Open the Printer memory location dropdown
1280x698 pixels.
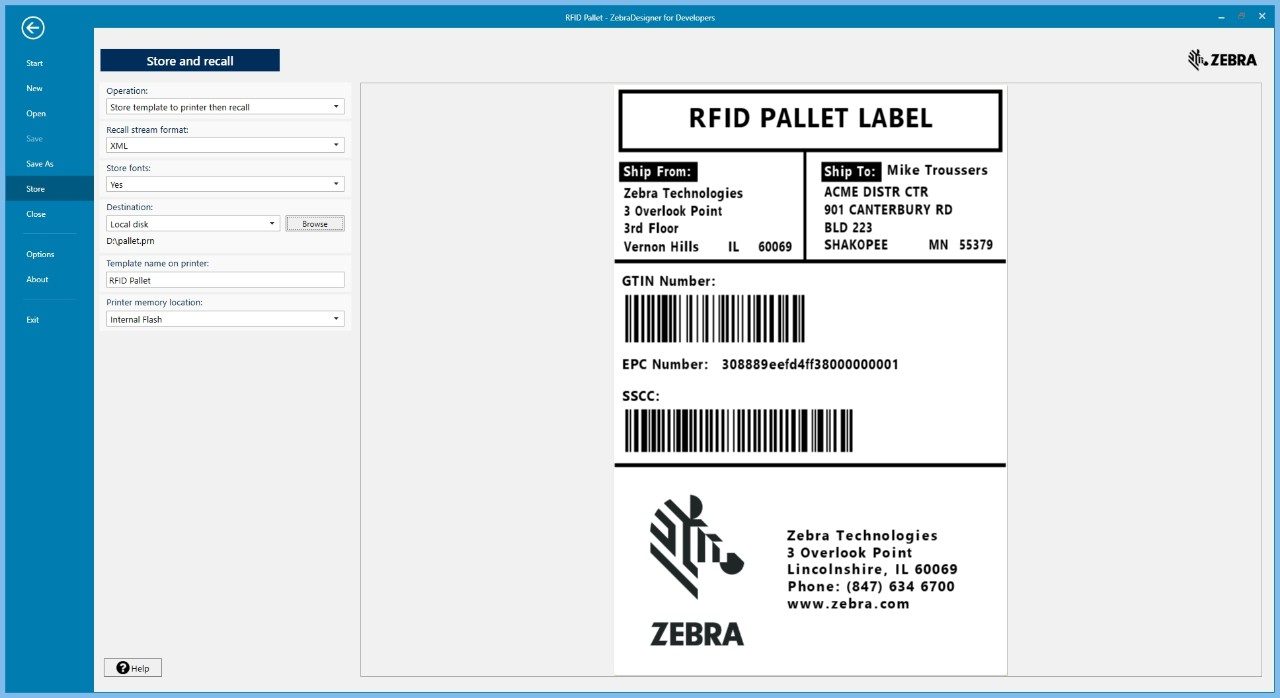225,319
